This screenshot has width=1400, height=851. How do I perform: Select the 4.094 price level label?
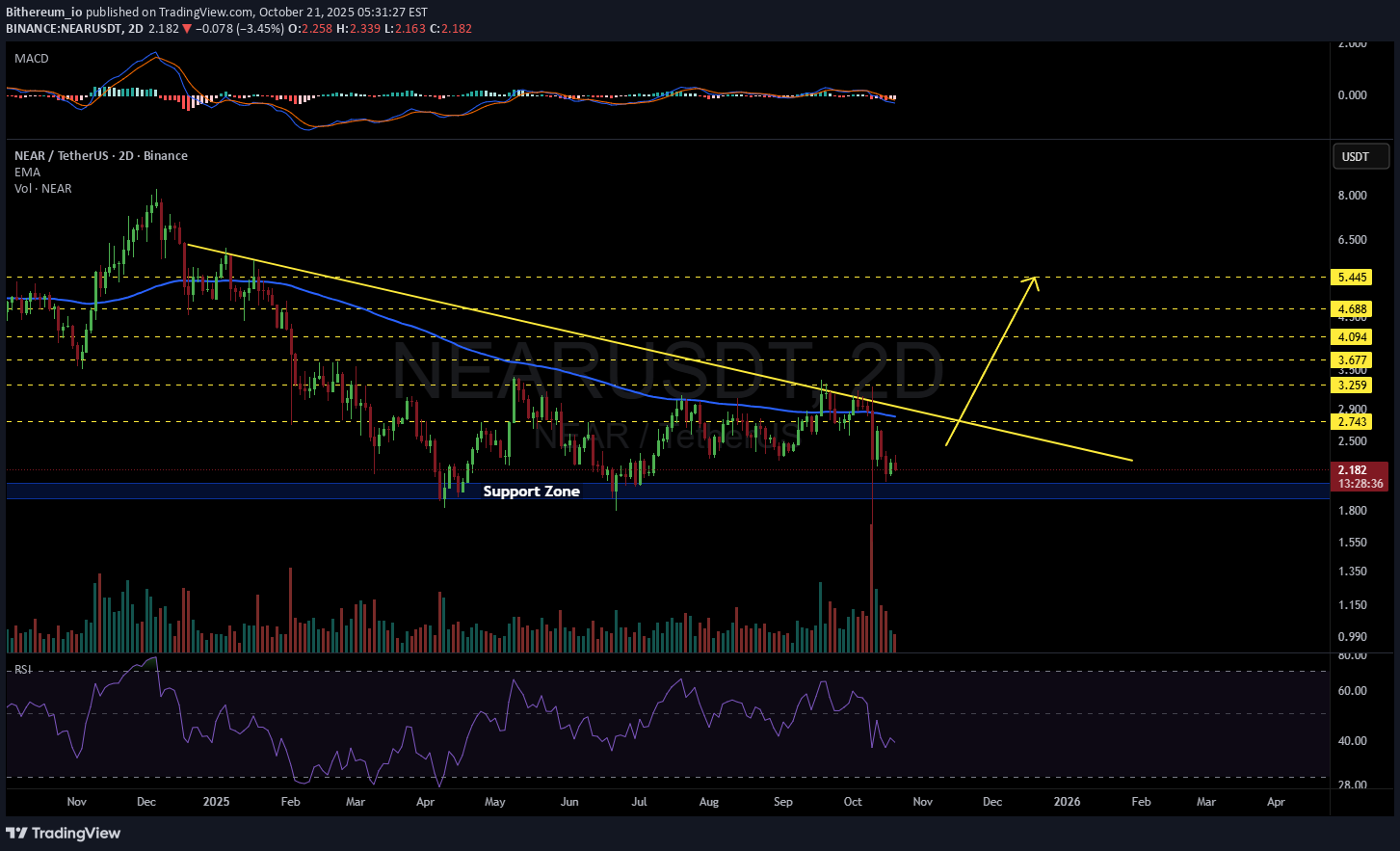click(x=1352, y=337)
